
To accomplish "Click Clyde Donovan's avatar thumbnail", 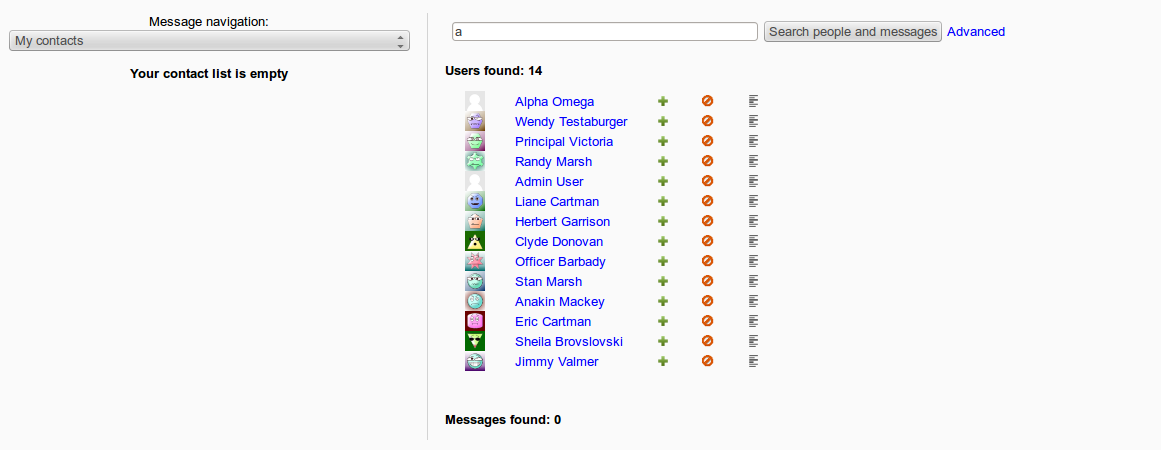I will click(x=475, y=241).
